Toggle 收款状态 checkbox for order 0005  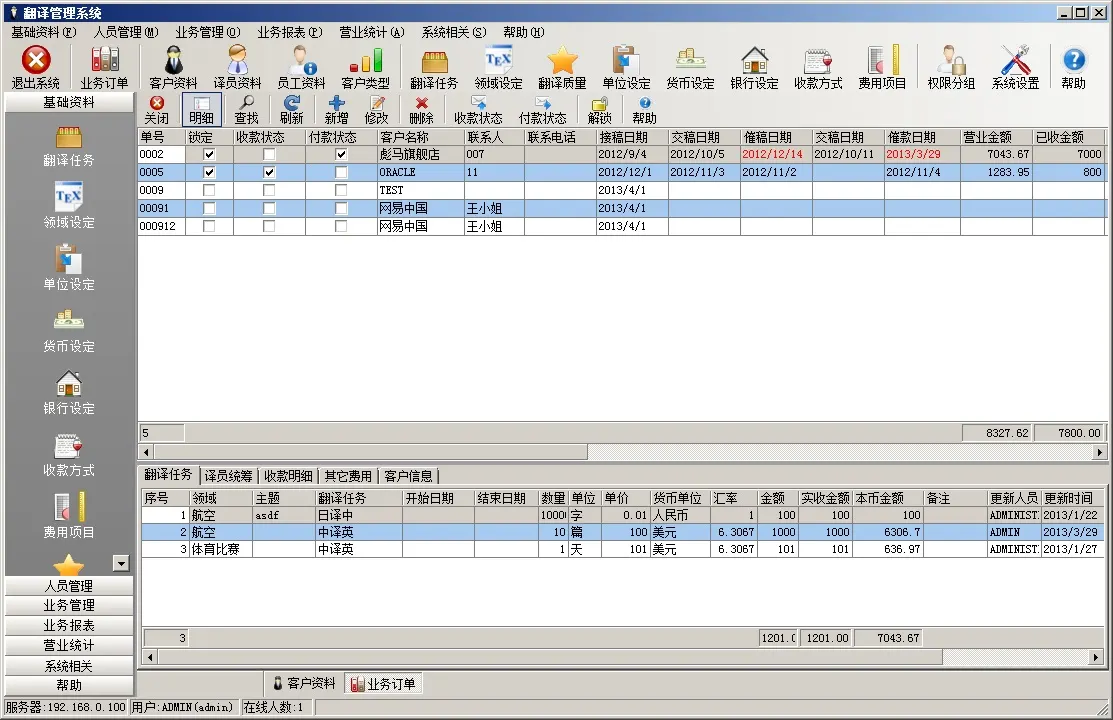coord(268,172)
